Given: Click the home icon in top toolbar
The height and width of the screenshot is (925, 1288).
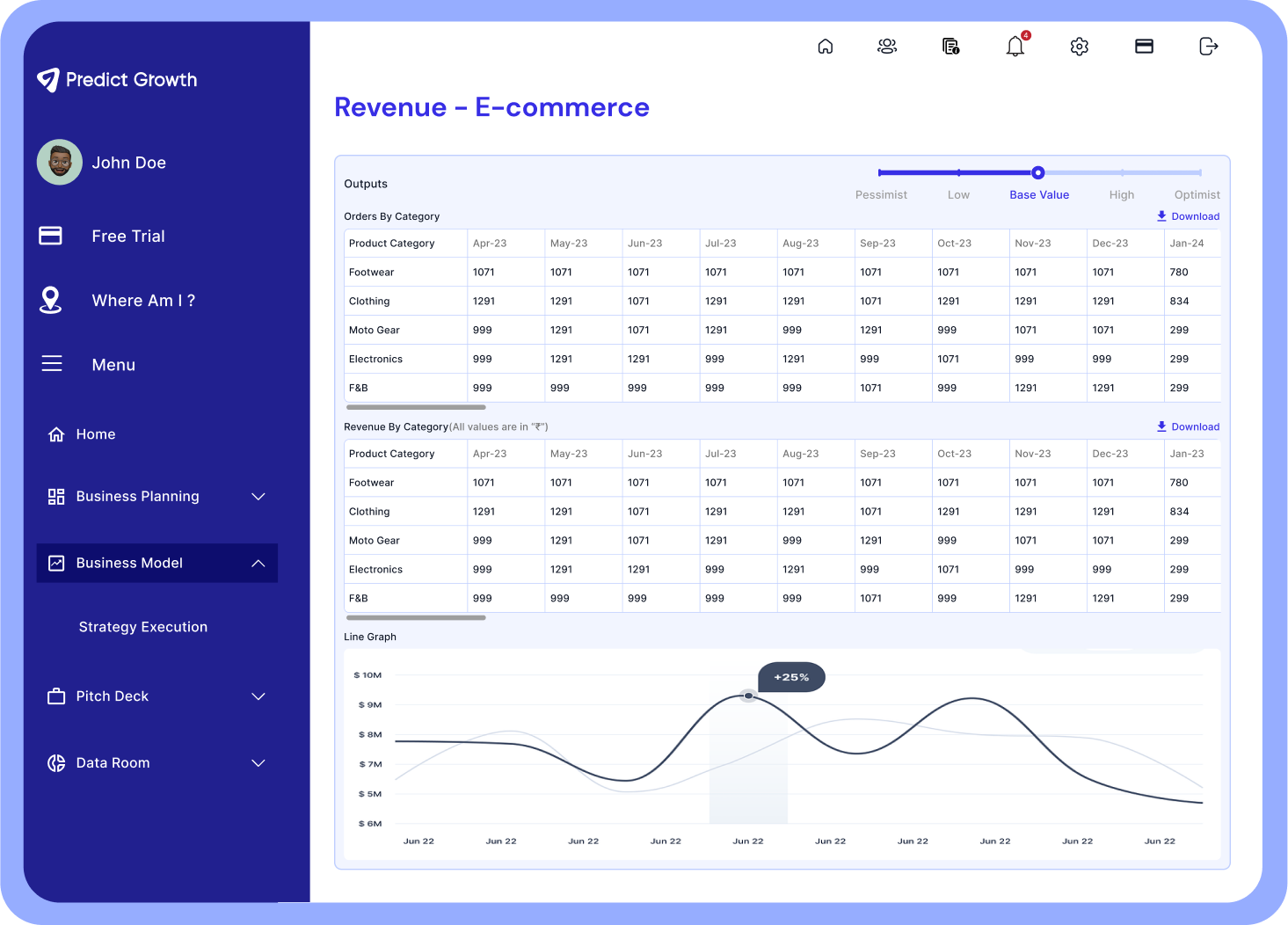Looking at the screenshot, I should click(825, 47).
